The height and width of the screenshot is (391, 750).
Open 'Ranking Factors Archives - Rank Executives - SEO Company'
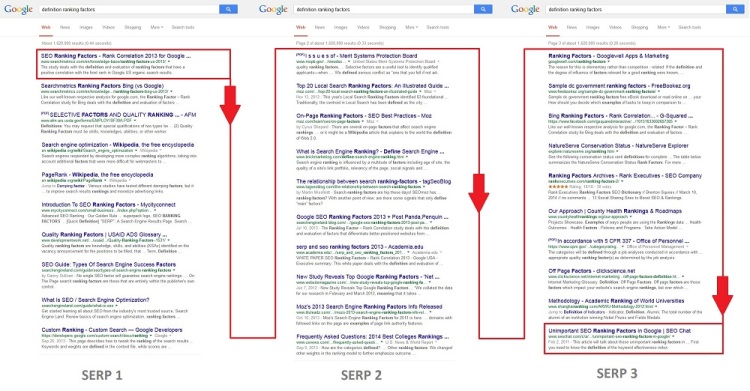point(625,176)
